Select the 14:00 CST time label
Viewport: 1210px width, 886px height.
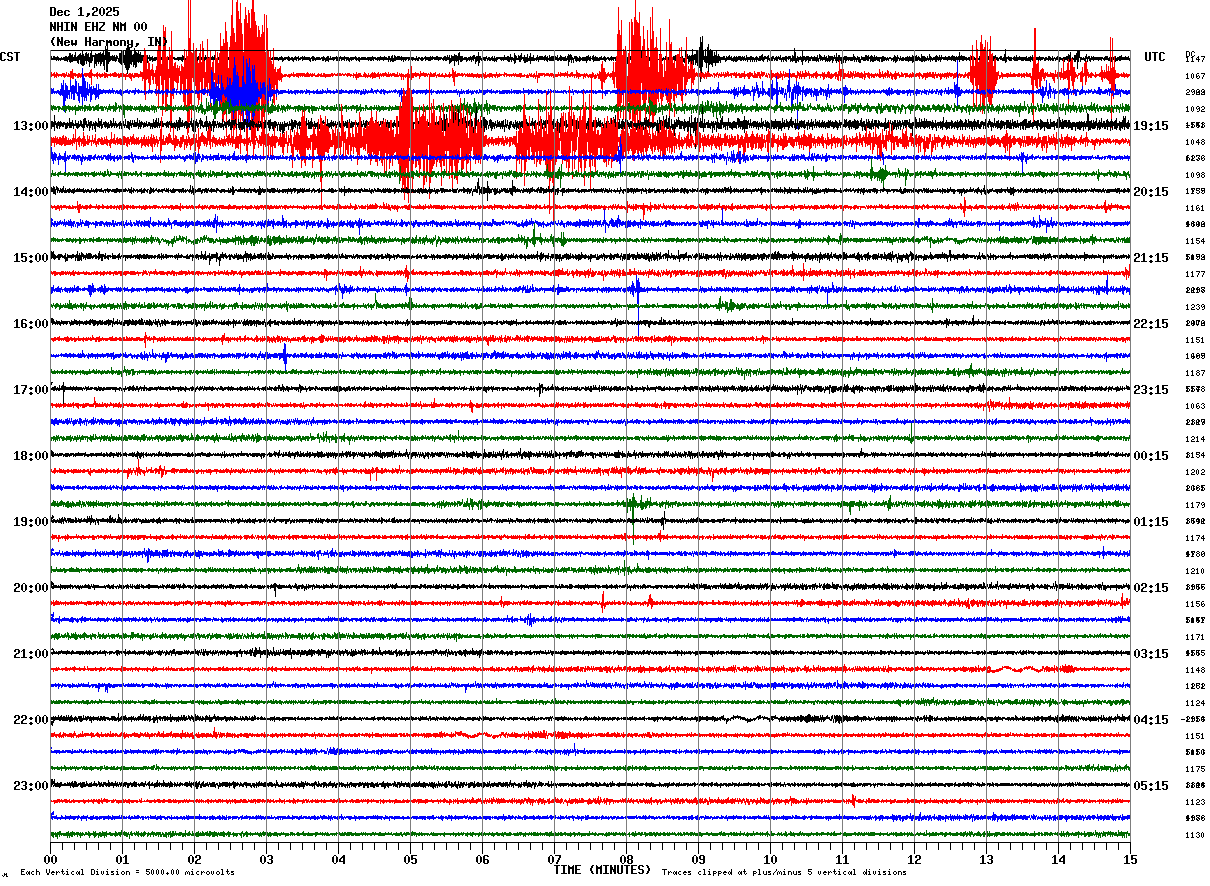pyautogui.click(x=31, y=191)
